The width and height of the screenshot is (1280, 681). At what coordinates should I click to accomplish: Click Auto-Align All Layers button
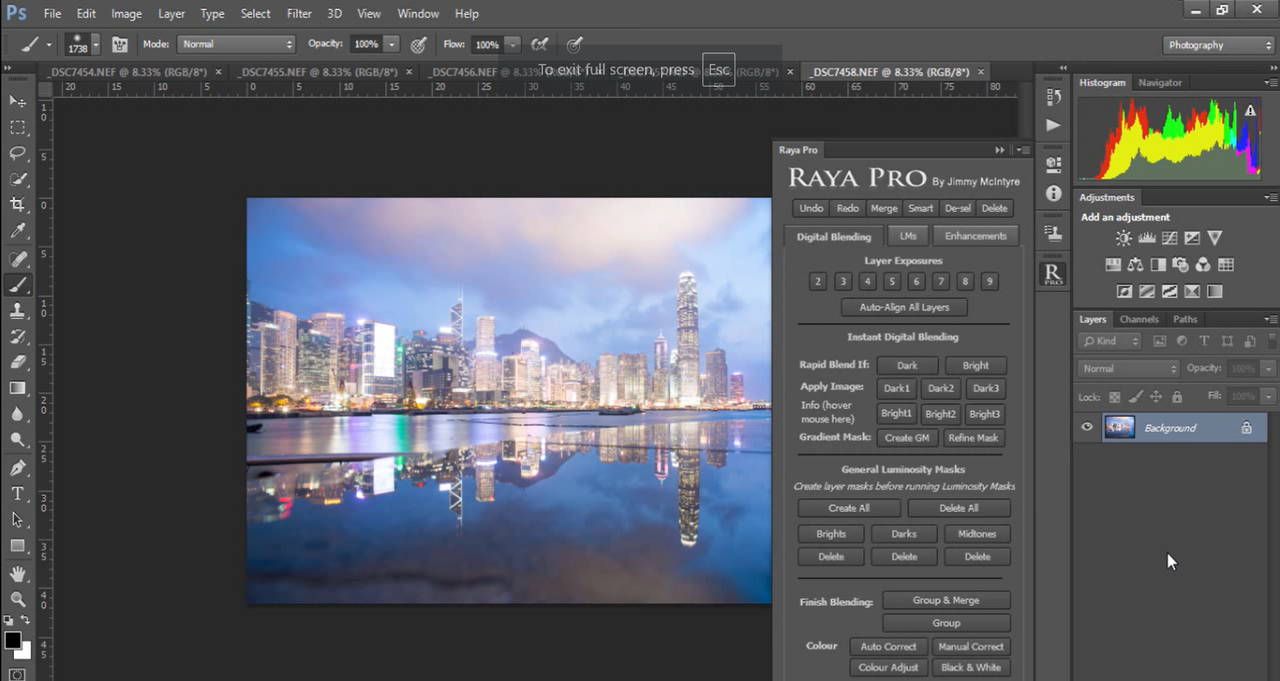[904, 307]
